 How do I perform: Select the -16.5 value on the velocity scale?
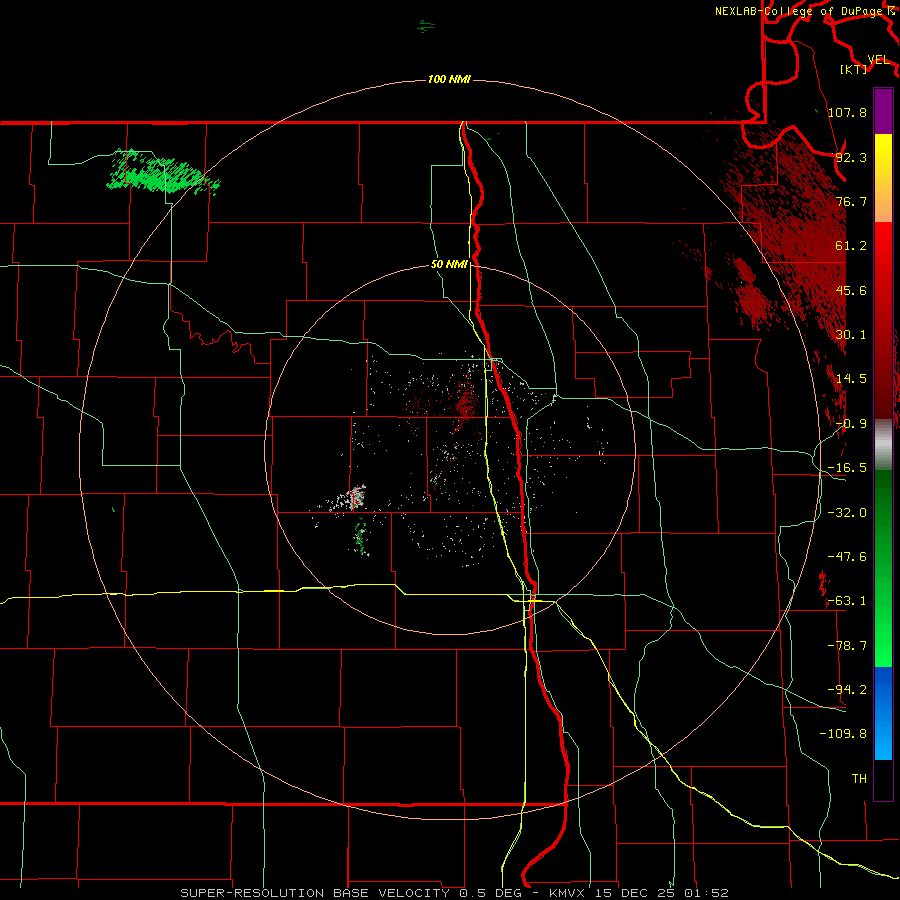point(847,468)
